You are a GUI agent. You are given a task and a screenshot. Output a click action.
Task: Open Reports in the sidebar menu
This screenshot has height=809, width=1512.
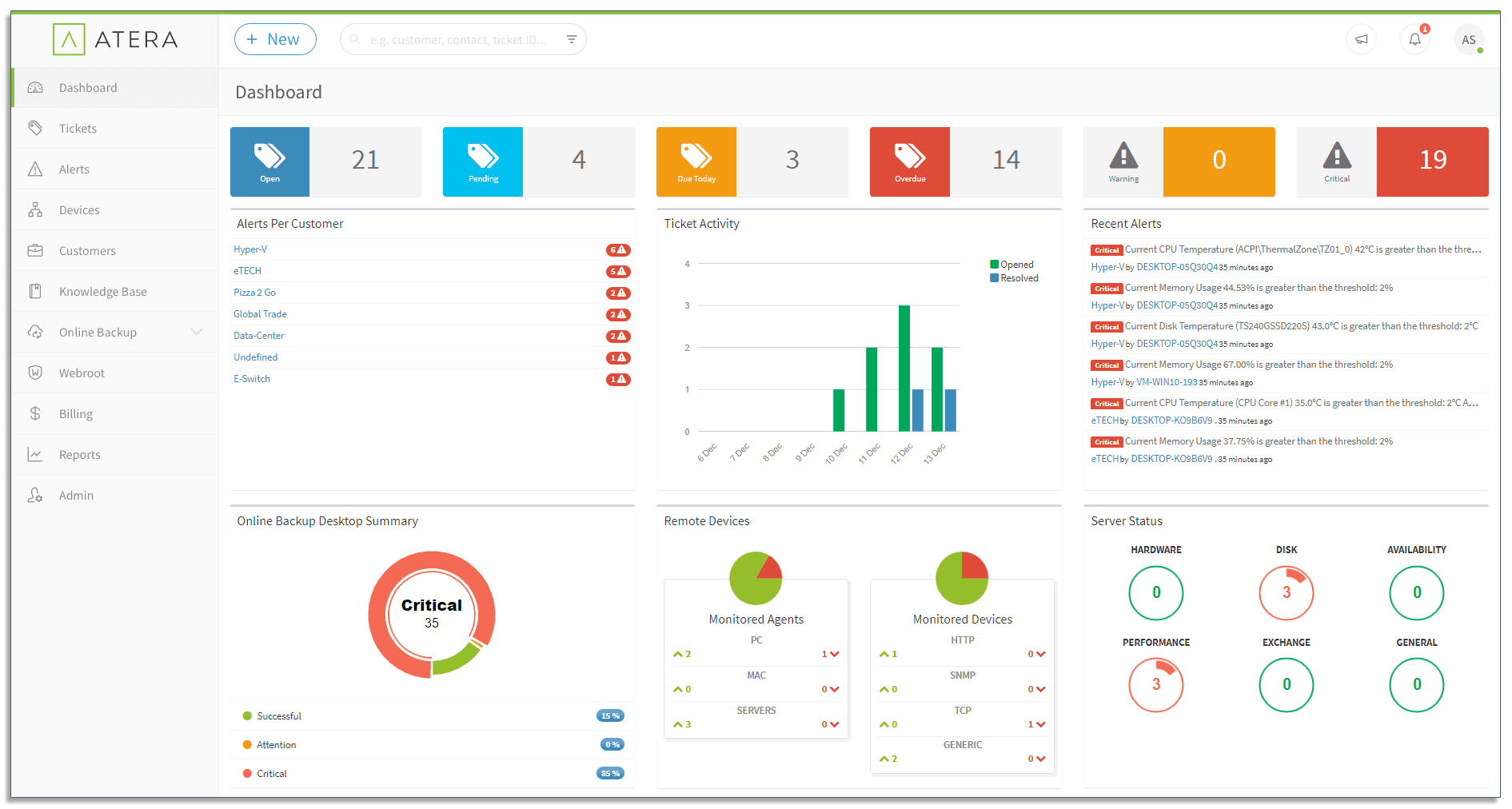(115, 455)
